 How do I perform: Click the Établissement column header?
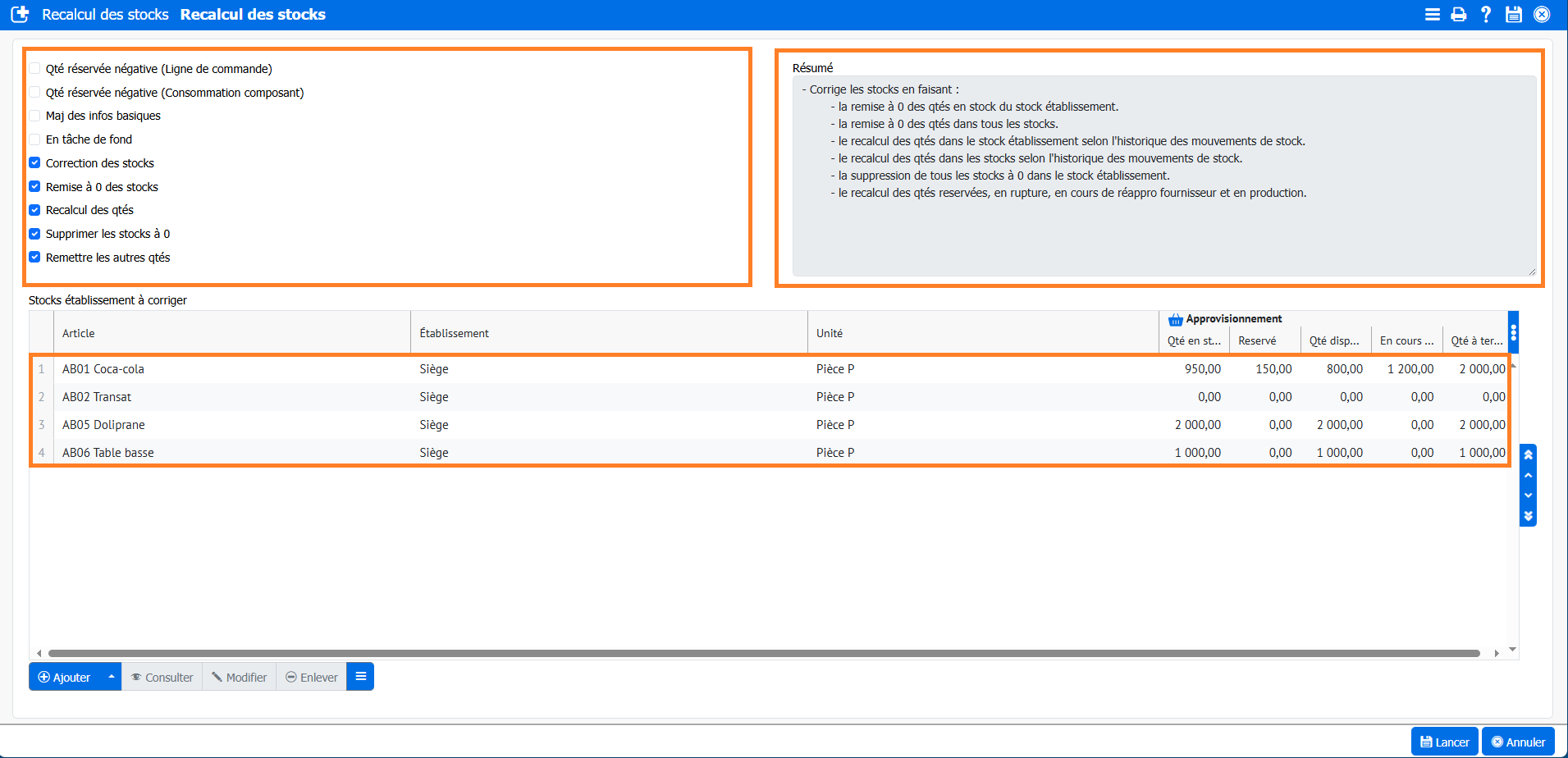tap(454, 333)
